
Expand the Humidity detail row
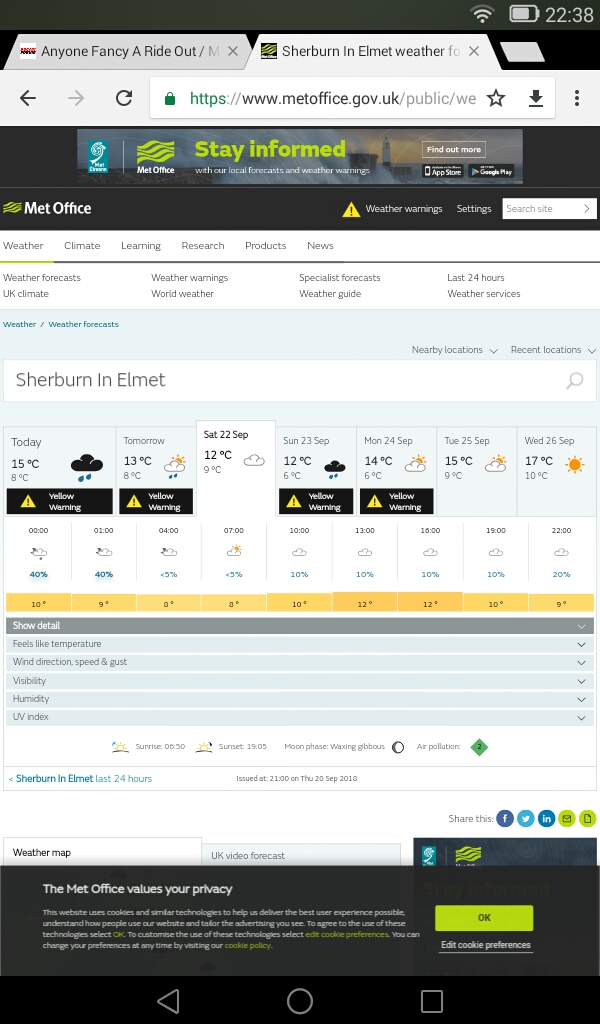pos(300,699)
